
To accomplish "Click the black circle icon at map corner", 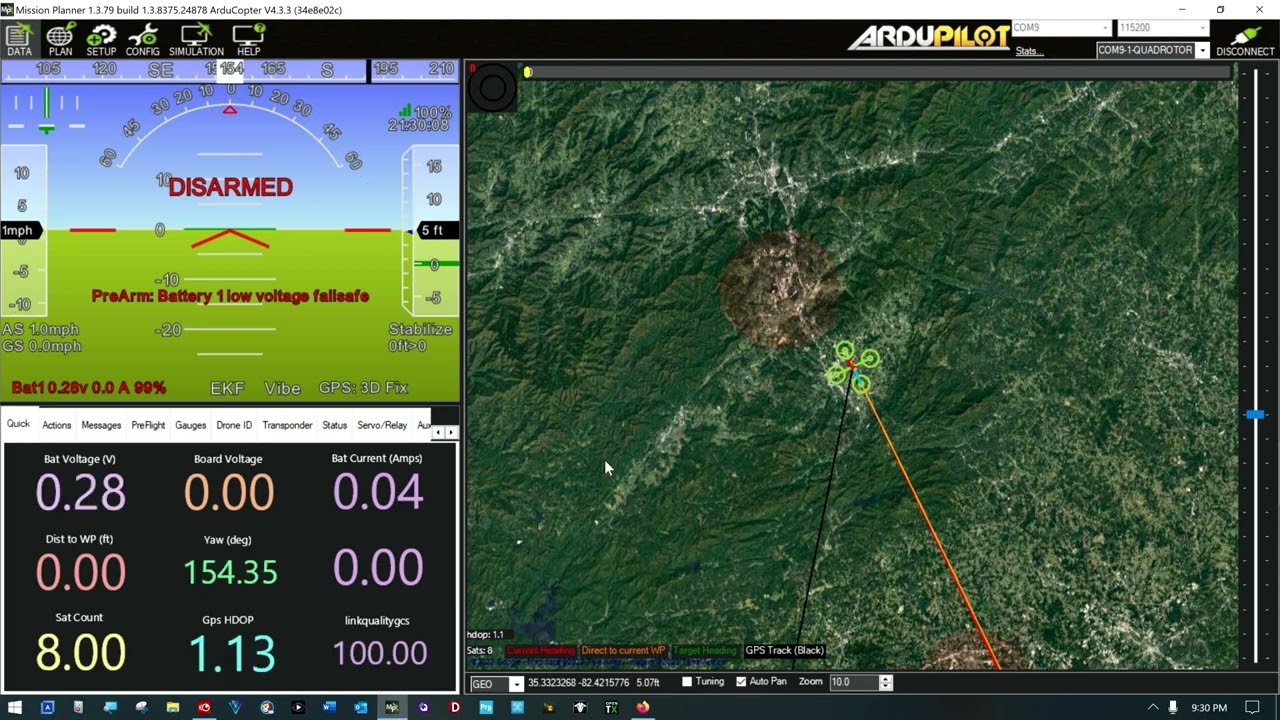I will click(492, 88).
